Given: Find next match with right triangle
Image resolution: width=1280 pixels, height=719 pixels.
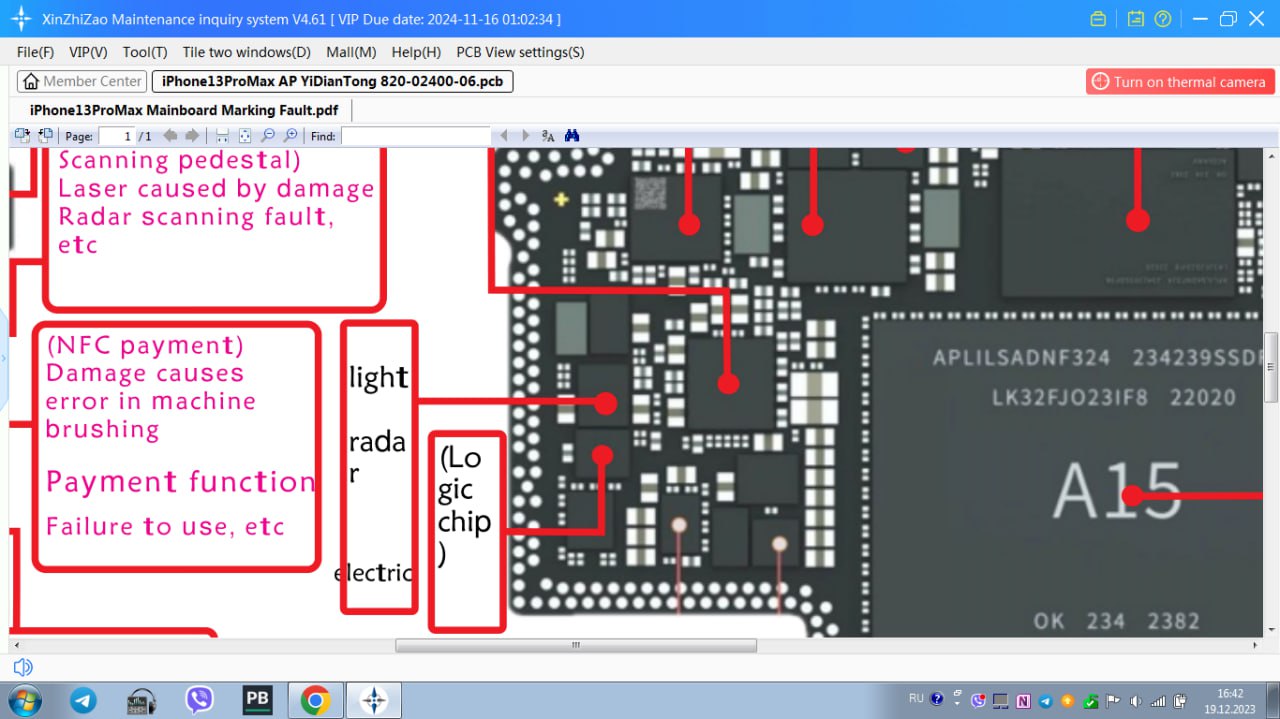Looking at the screenshot, I should (x=526, y=136).
